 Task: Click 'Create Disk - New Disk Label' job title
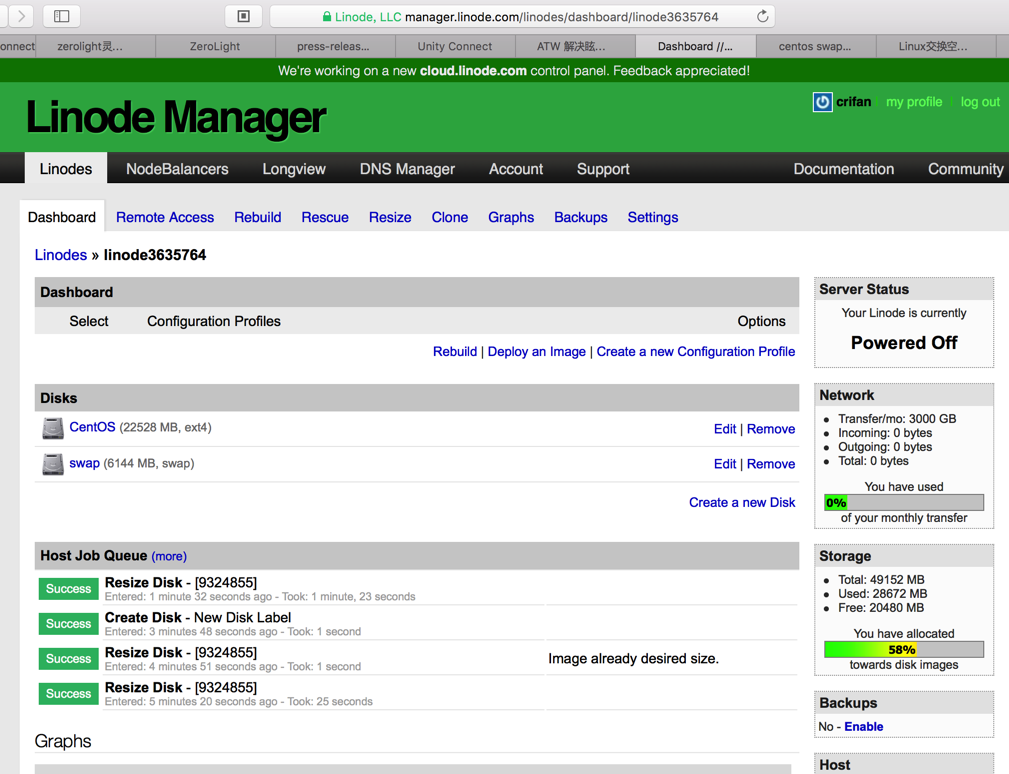click(x=198, y=618)
